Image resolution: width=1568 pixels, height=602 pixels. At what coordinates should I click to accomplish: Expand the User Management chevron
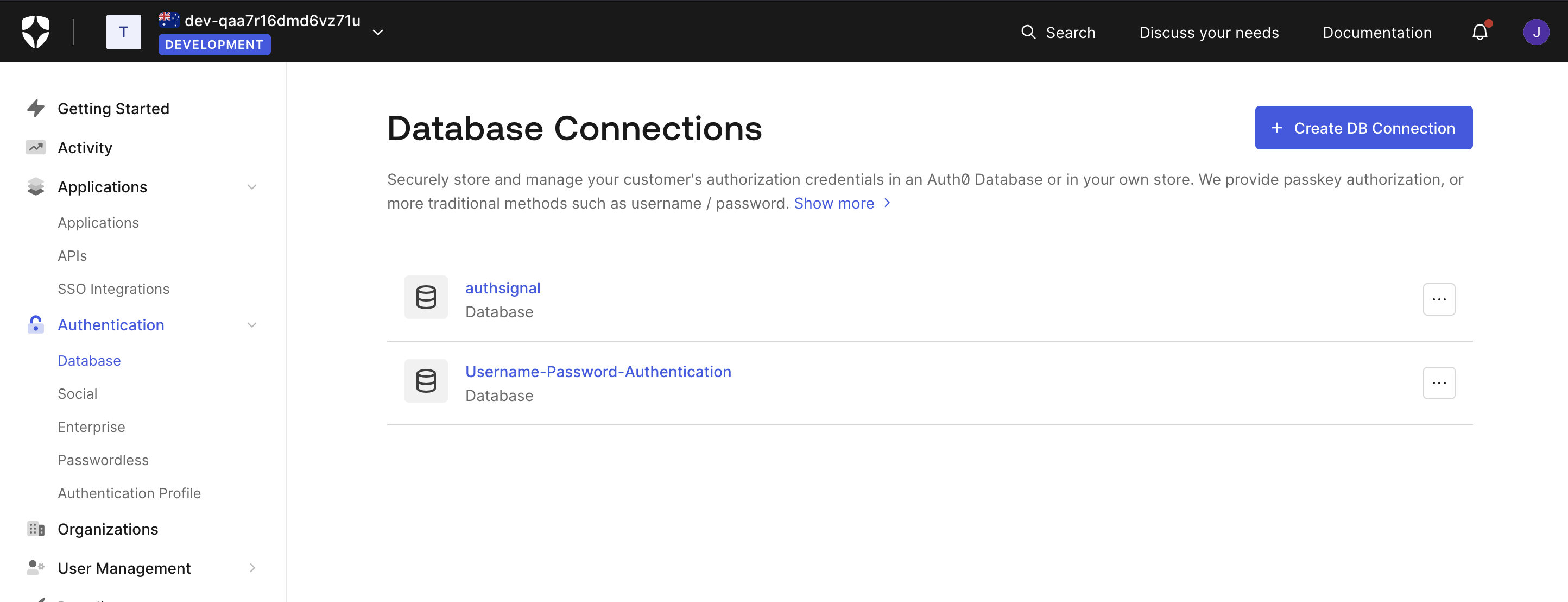(252, 568)
